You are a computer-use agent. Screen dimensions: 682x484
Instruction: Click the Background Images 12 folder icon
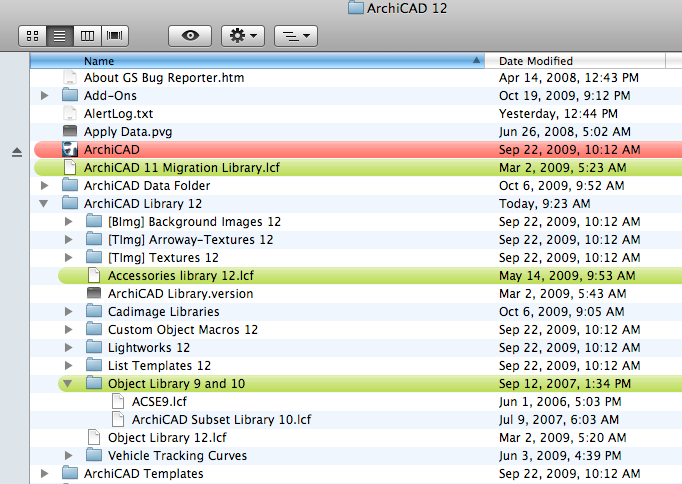click(94, 221)
